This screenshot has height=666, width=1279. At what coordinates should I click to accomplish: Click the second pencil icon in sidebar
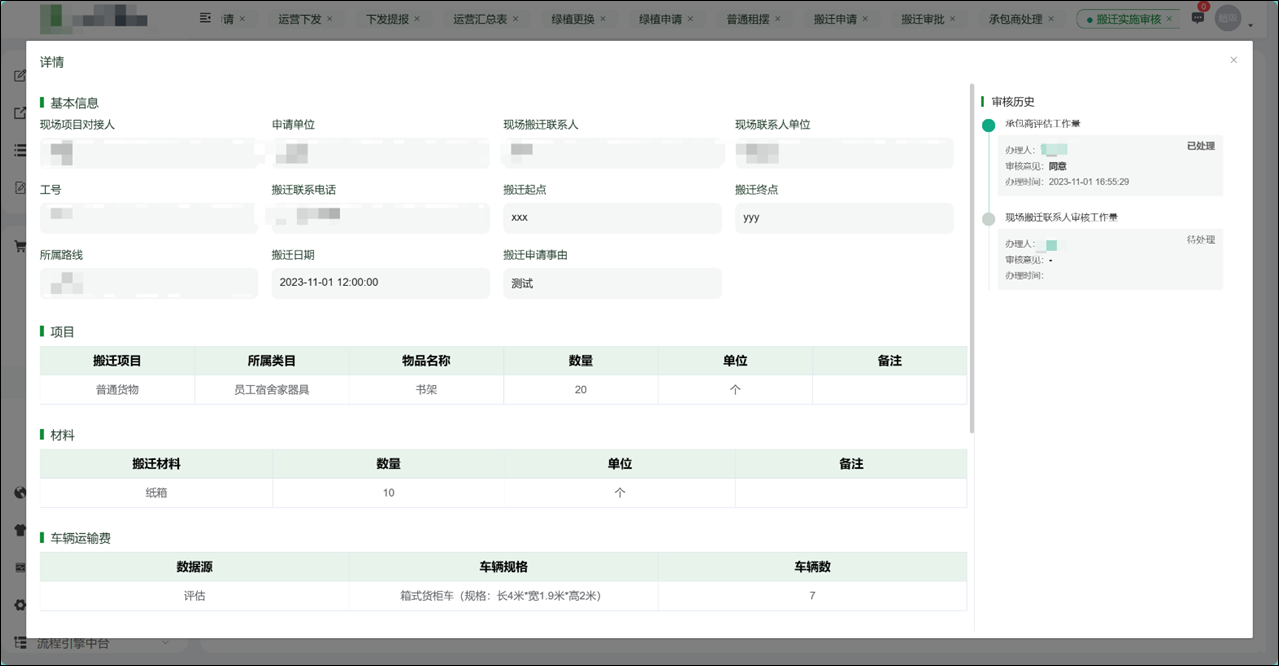[20, 187]
